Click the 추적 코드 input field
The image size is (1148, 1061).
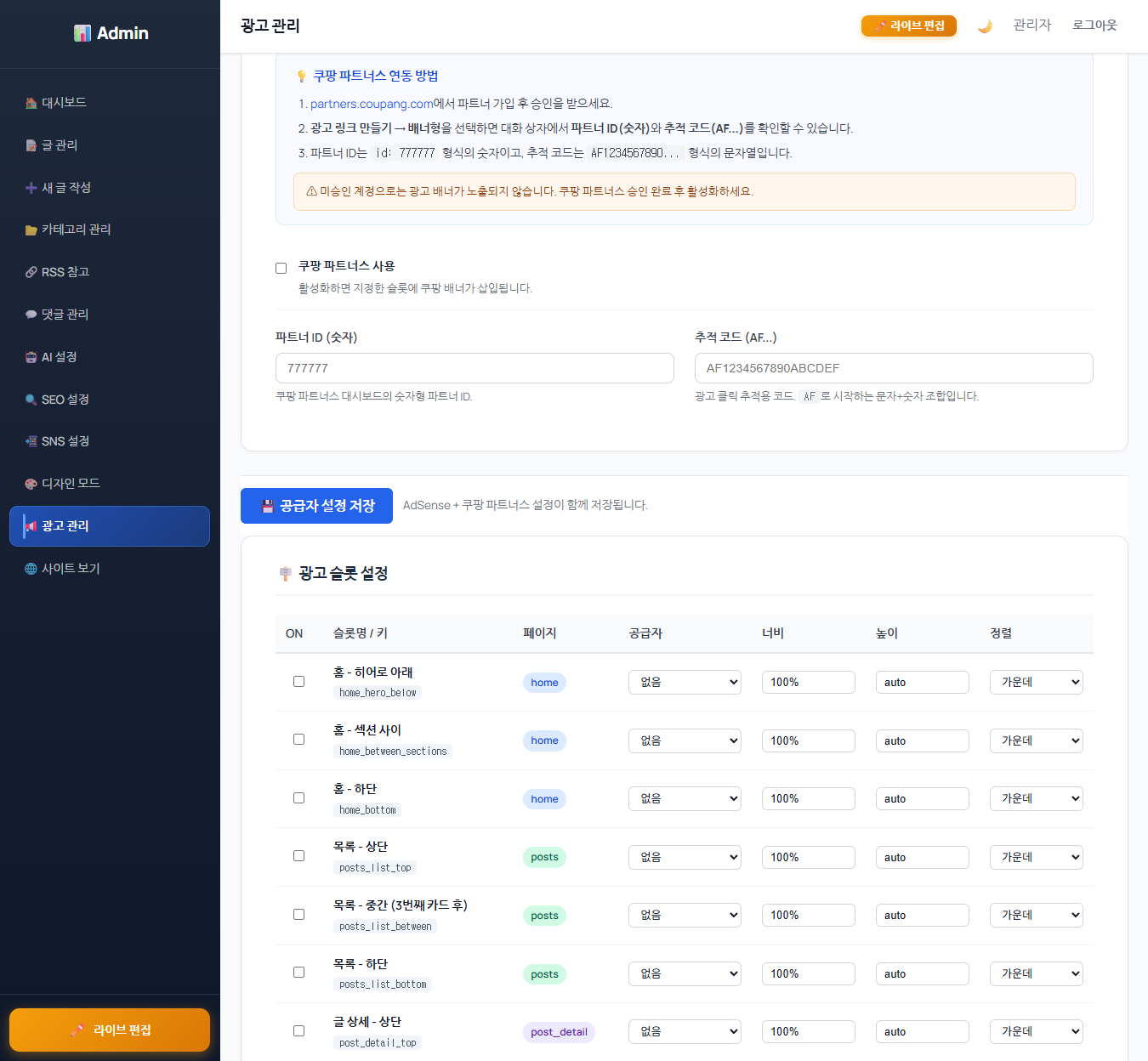[x=893, y=368]
